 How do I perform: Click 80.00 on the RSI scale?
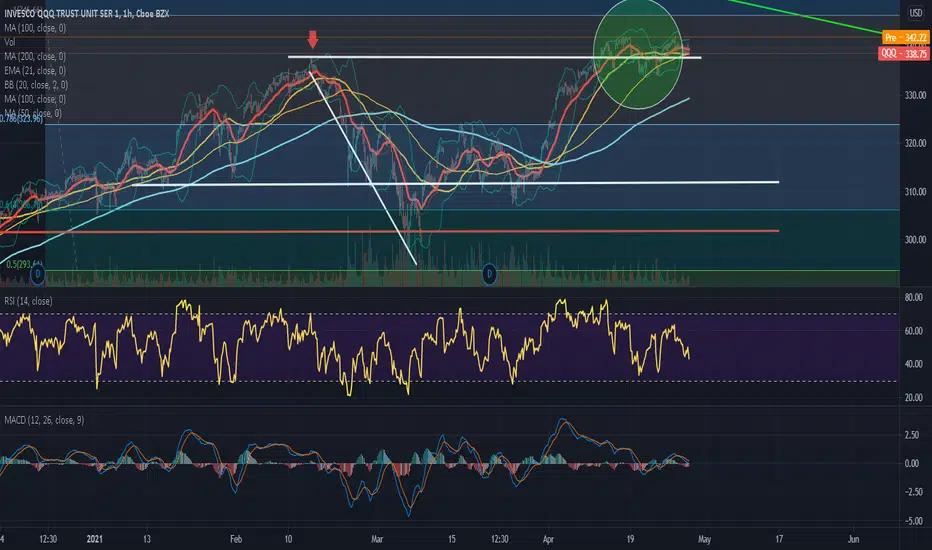(x=914, y=297)
